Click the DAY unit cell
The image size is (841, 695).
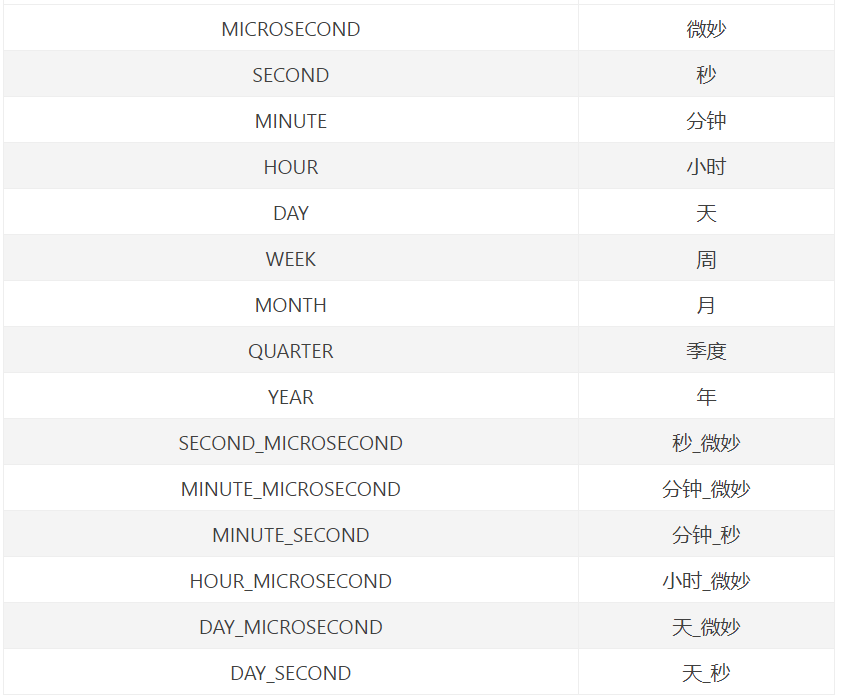click(x=291, y=213)
